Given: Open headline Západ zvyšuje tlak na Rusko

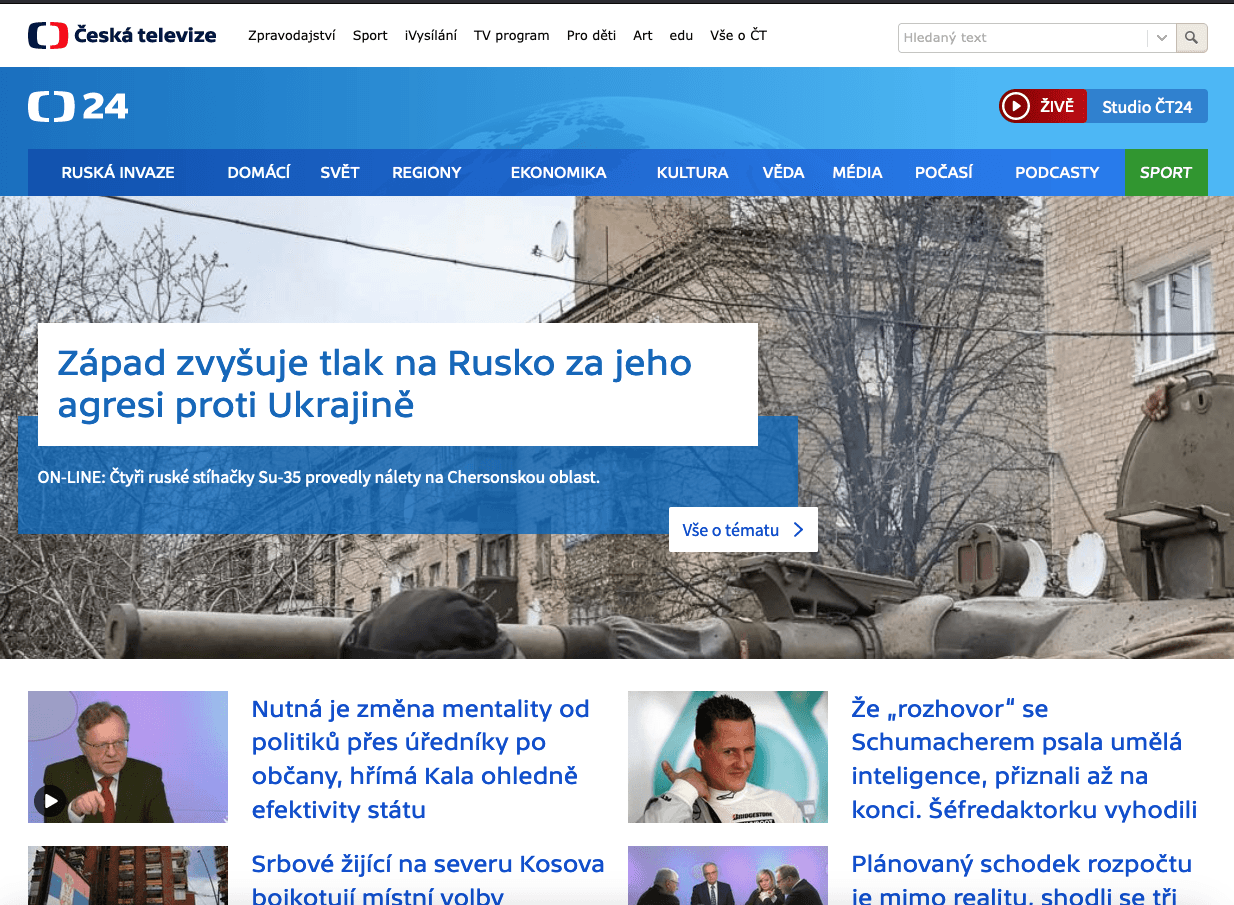Looking at the screenshot, I should pyautogui.click(x=375, y=384).
